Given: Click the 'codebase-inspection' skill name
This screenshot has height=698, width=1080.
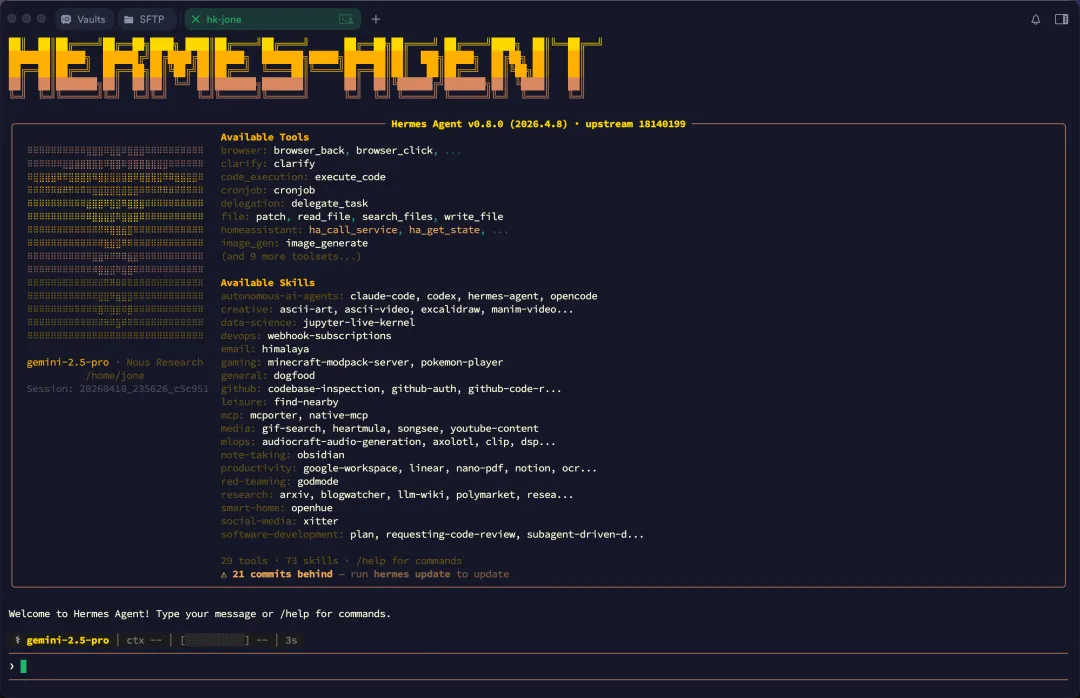Looking at the screenshot, I should click(x=324, y=389).
